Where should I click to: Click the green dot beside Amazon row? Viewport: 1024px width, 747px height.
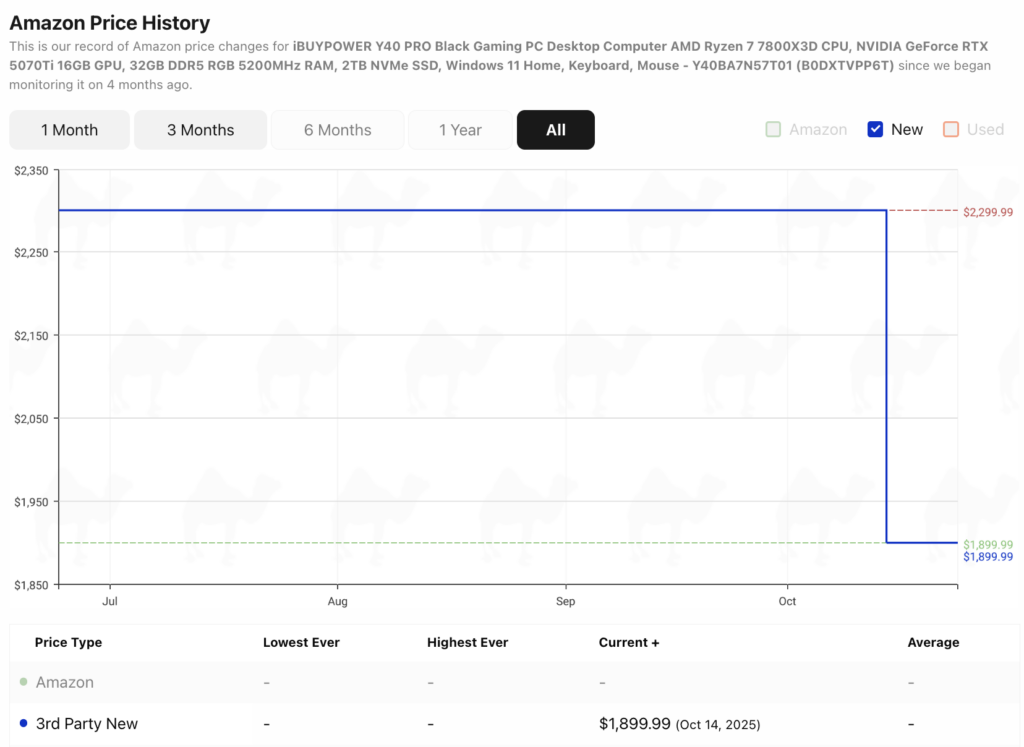pos(23,682)
